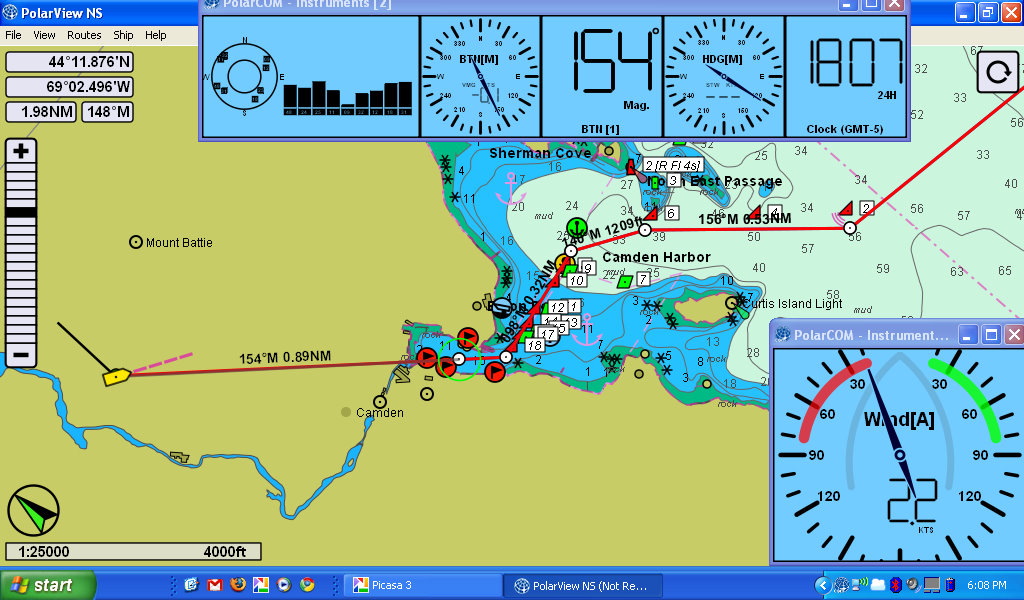Click the 1:25000 chart scale bar
Image resolution: width=1024 pixels, height=600 pixels.
tap(133, 552)
